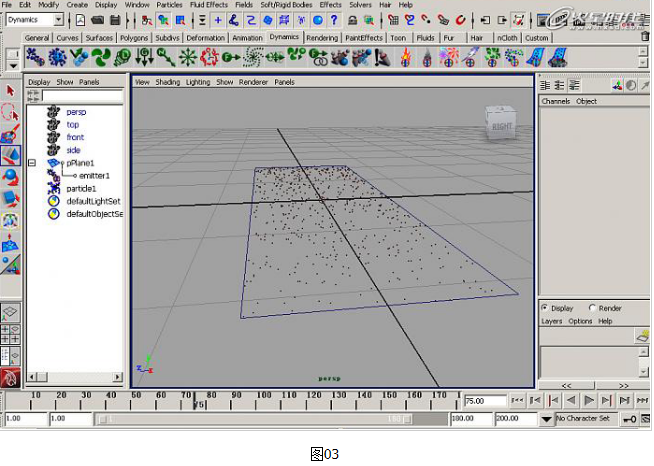Open the character set dropdown arrow

pyautogui.click(x=546, y=419)
